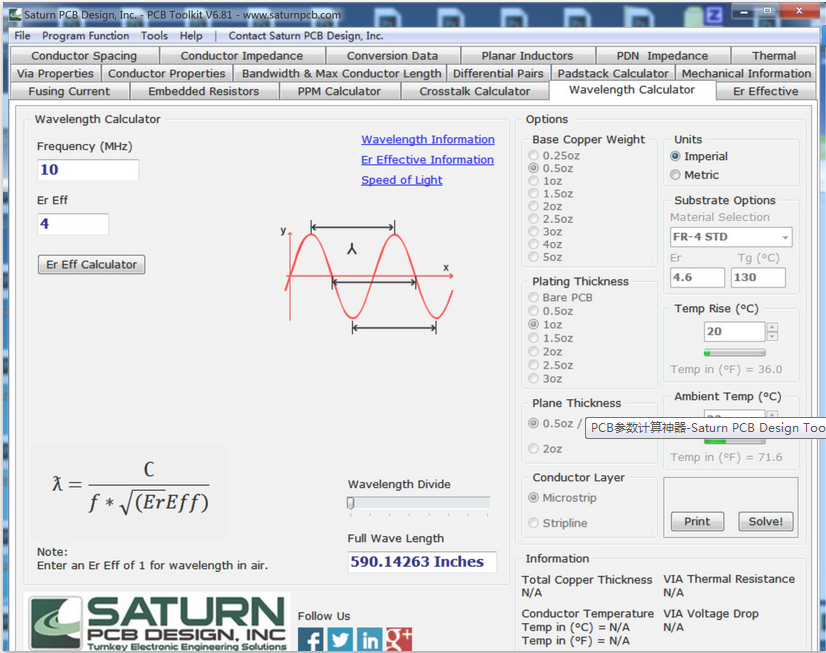Open Wavelength Information link
This screenshot has height=653, width=826.
click(x=428, y=140)
